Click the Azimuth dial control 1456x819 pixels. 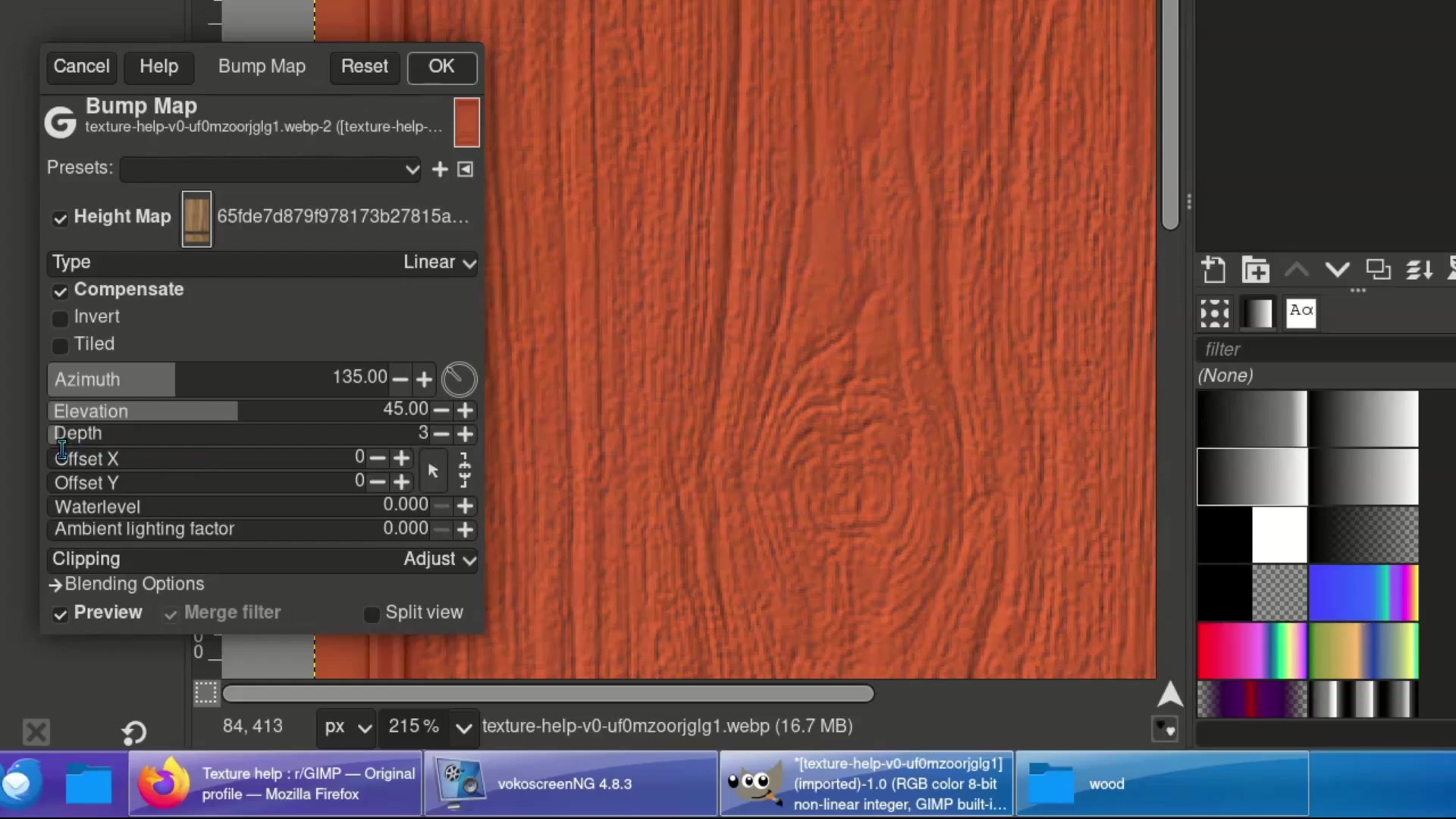pyautogui.click(x=459, y=379)
